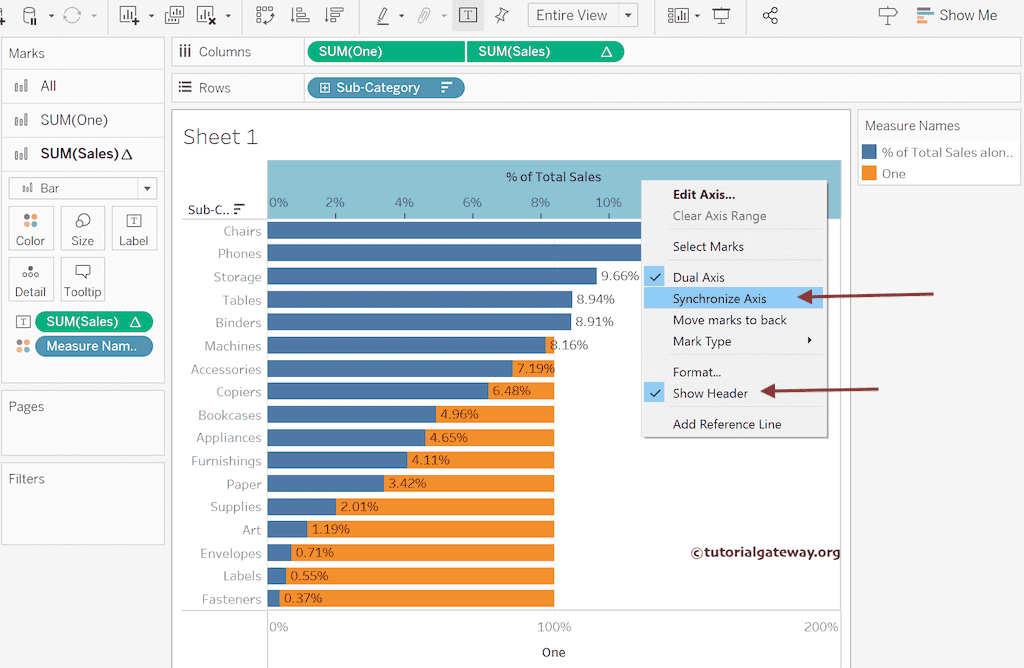
Task: Open the Bar mark type dropdown
Action: 83,188
